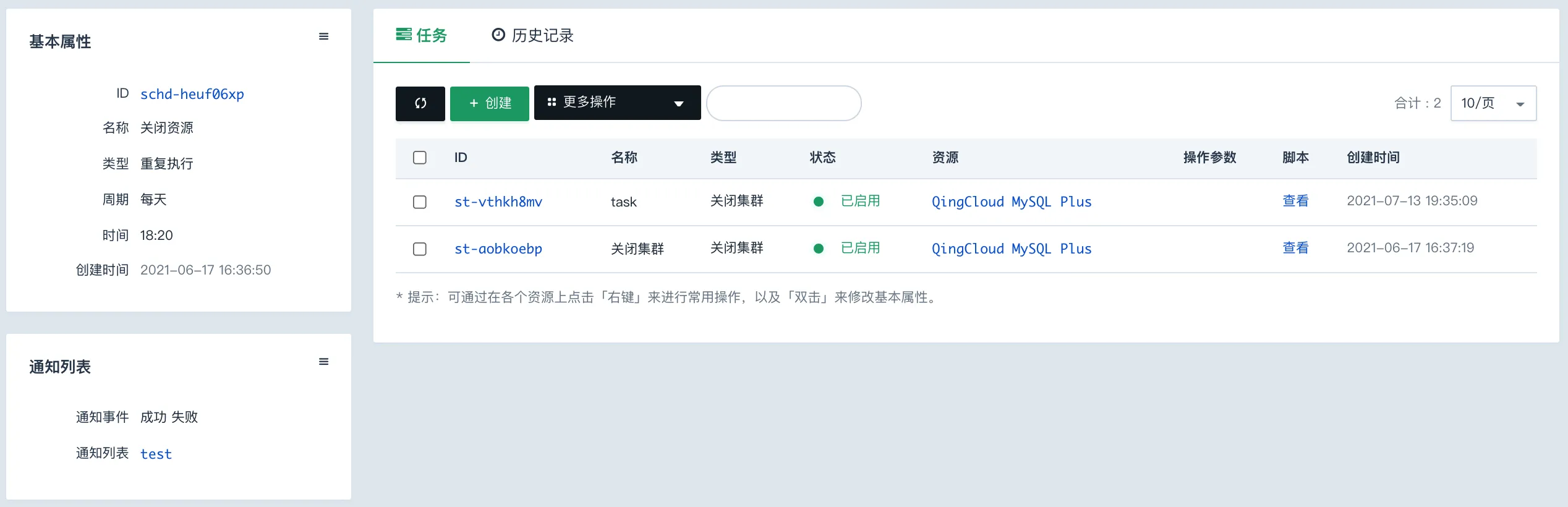Screen dimensions: 1568x507
Task: Switch to the 任务 tab
Action: point(422,35)
